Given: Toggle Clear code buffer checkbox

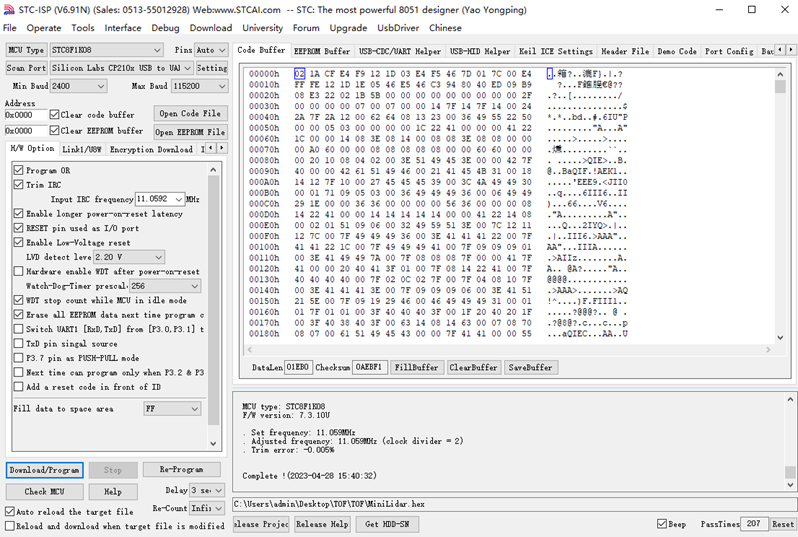Looking at the screenshot, I should [x=54, y=115].
